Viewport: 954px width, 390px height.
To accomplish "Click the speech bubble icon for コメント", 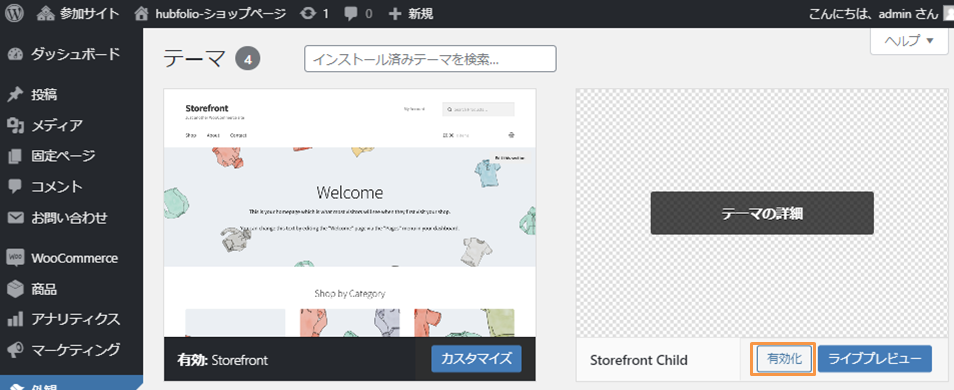I will (15, 187).
